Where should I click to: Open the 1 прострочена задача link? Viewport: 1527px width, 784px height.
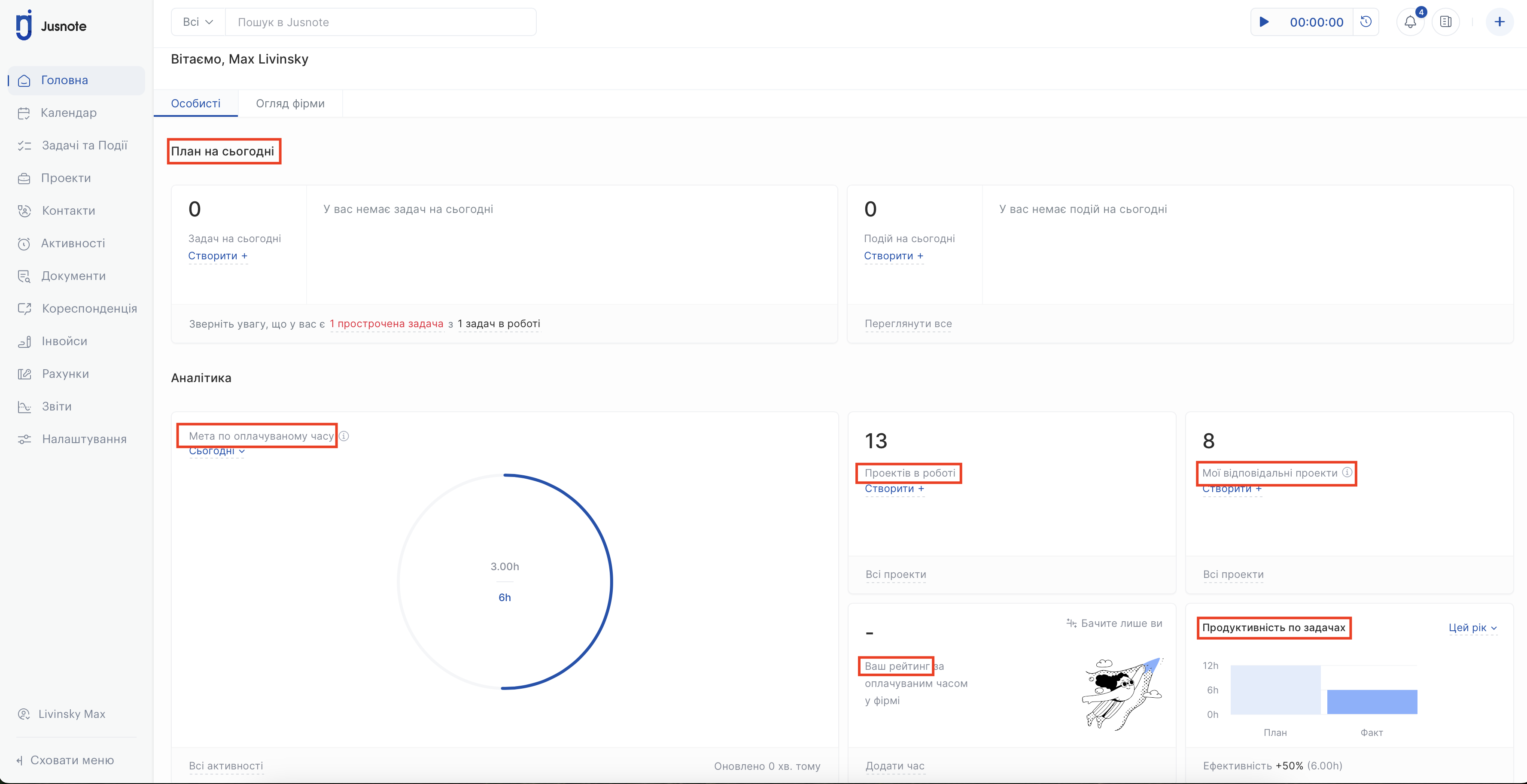pos(386,324)
